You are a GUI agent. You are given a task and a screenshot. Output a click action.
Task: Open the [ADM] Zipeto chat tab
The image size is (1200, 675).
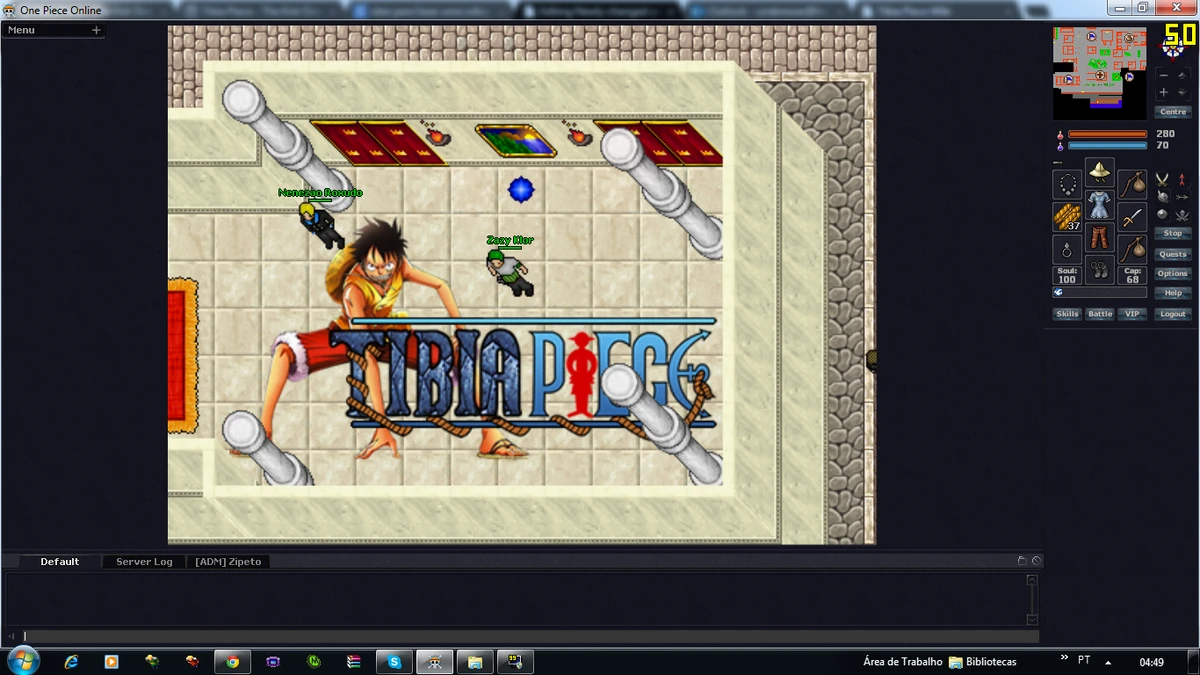point(230,561)
